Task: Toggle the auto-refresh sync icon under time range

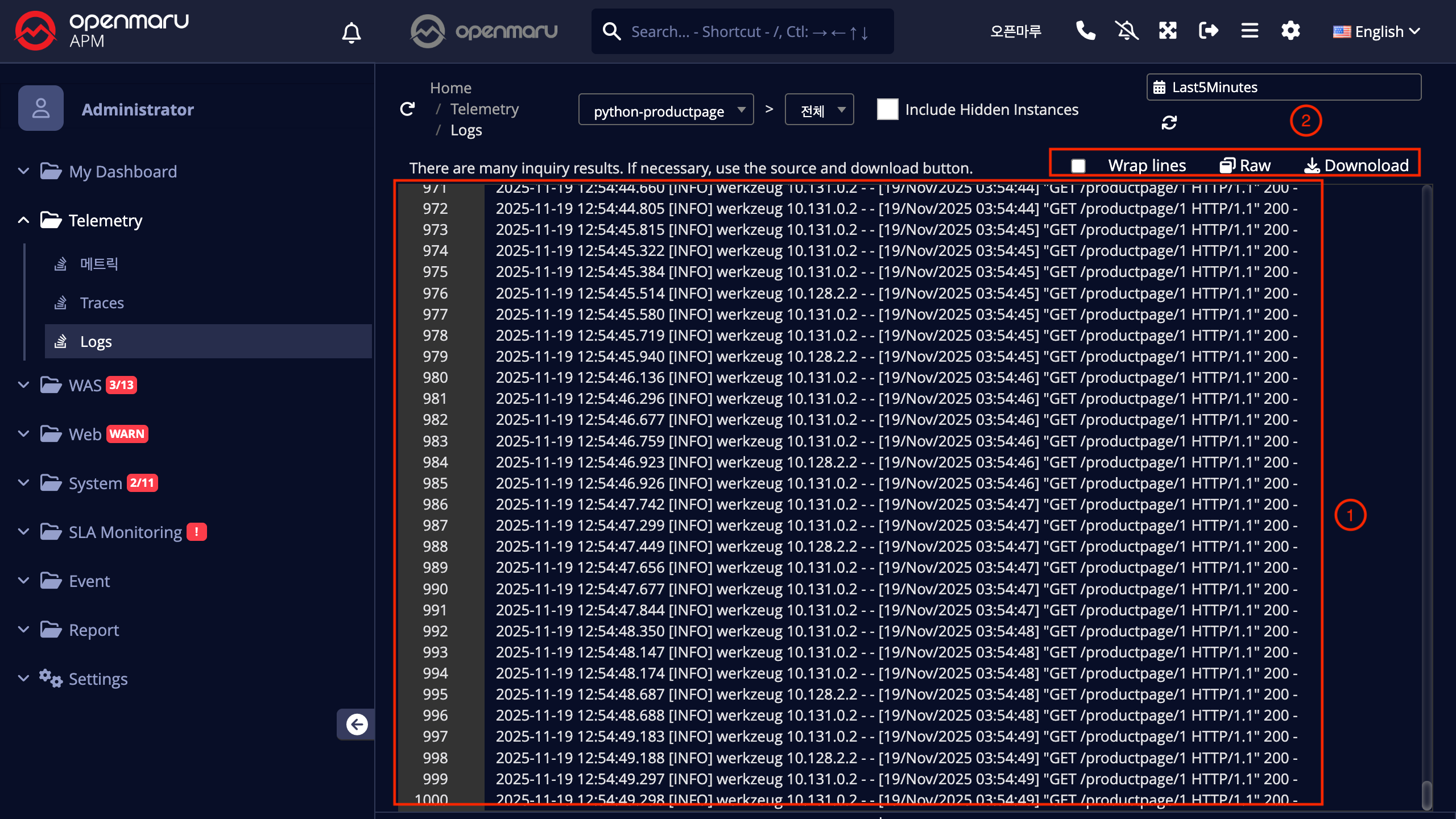Action: coord(1169,122)
